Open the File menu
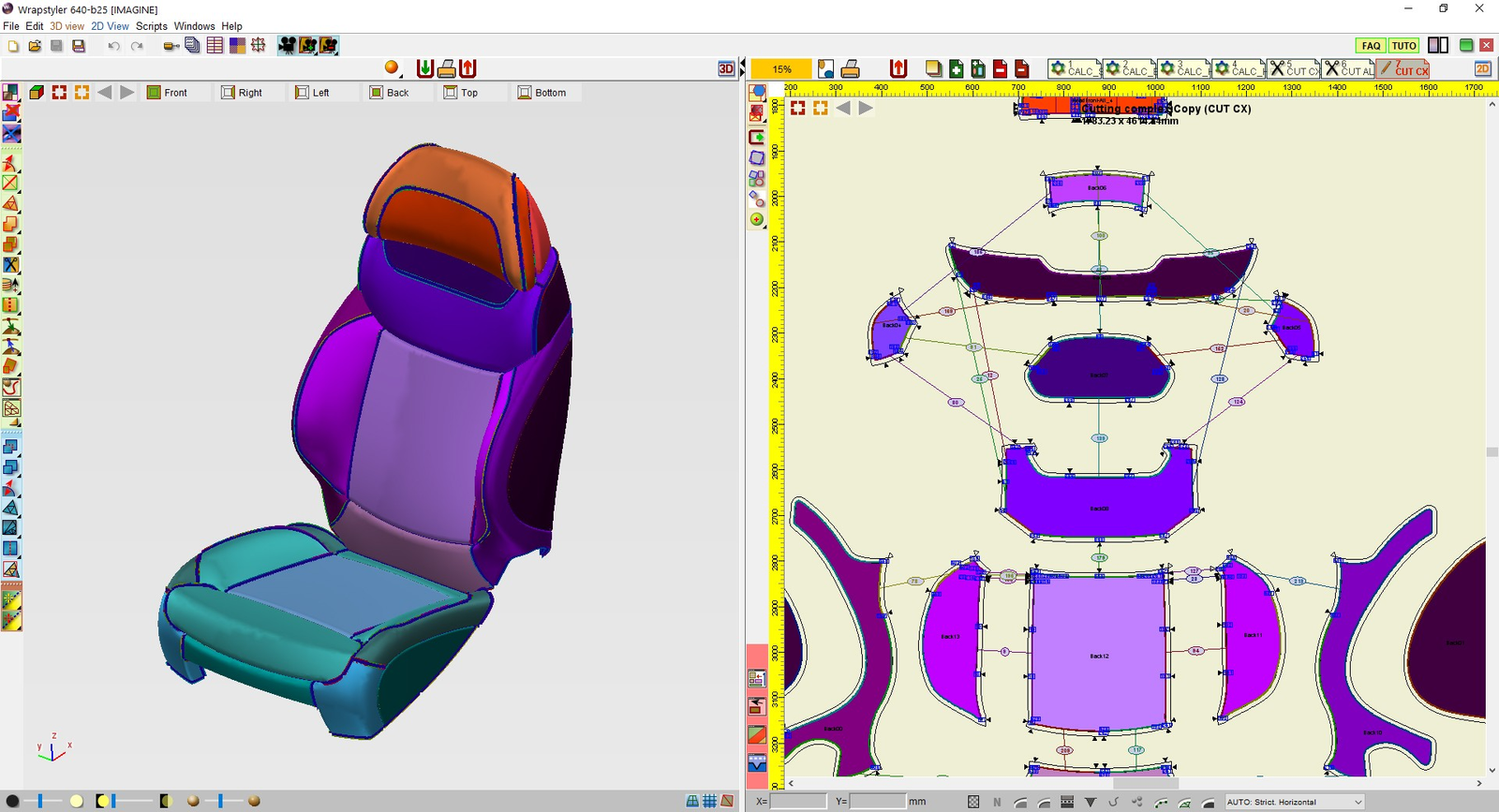Image resolution: width=1499 pixels, height=812 pixels. coord(11,26)
